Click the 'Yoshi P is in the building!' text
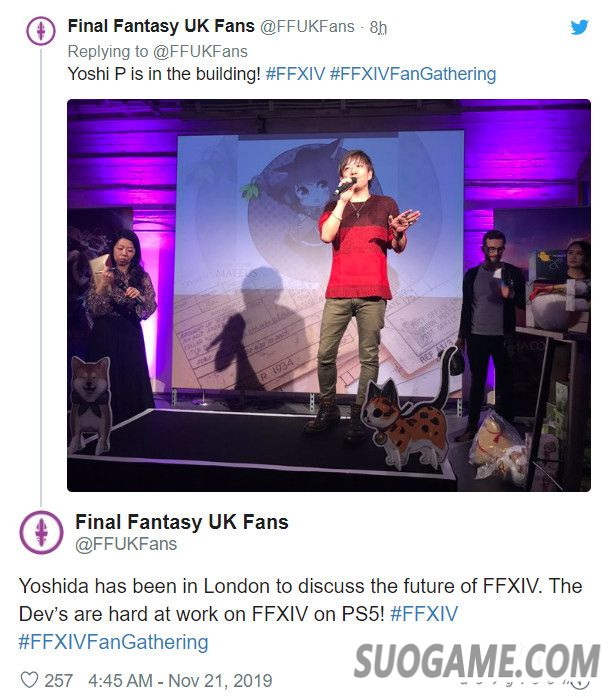This screenshot has width=609, height=698. click(x=164, y=74)
